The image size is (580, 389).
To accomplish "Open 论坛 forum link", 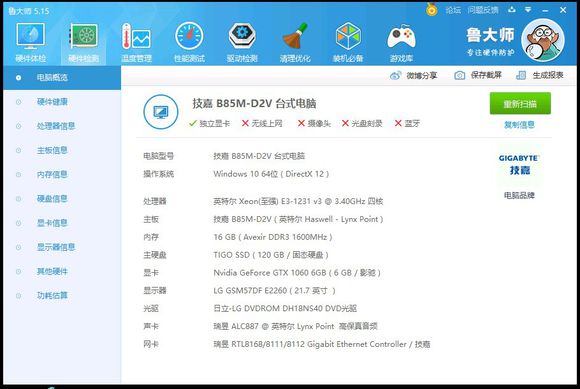I will (453, 10).
